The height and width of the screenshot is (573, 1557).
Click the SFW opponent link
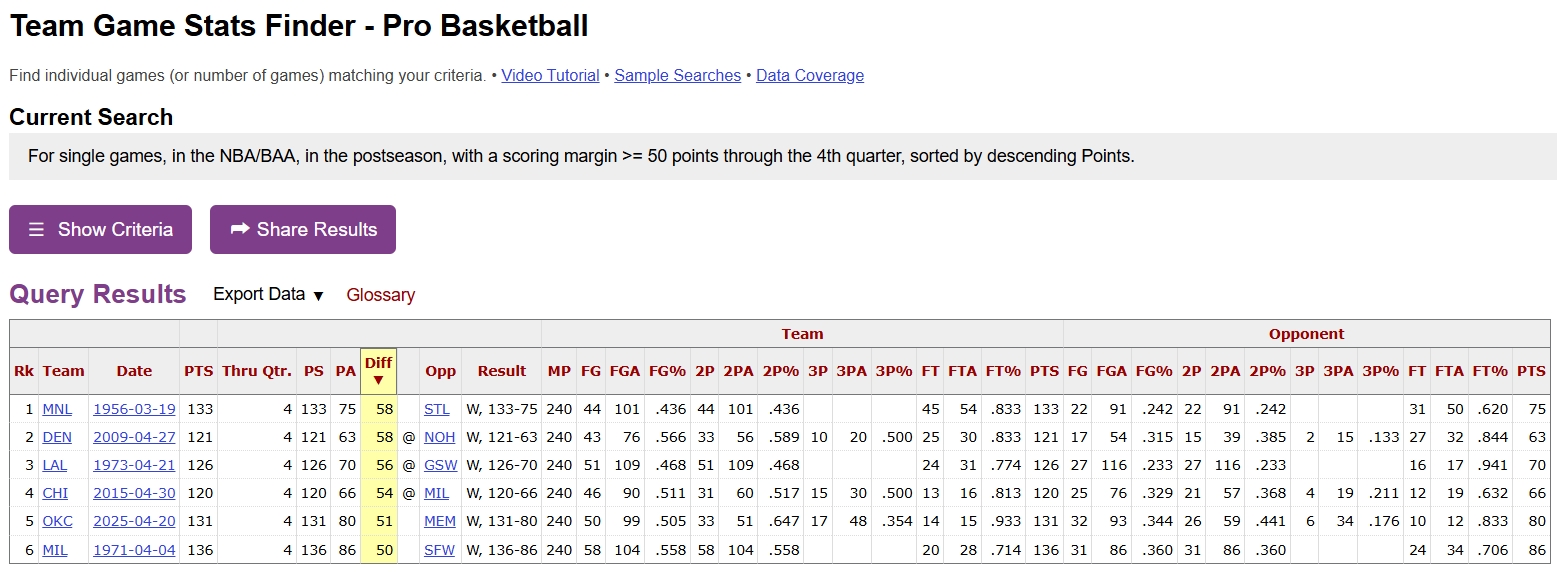438,549
